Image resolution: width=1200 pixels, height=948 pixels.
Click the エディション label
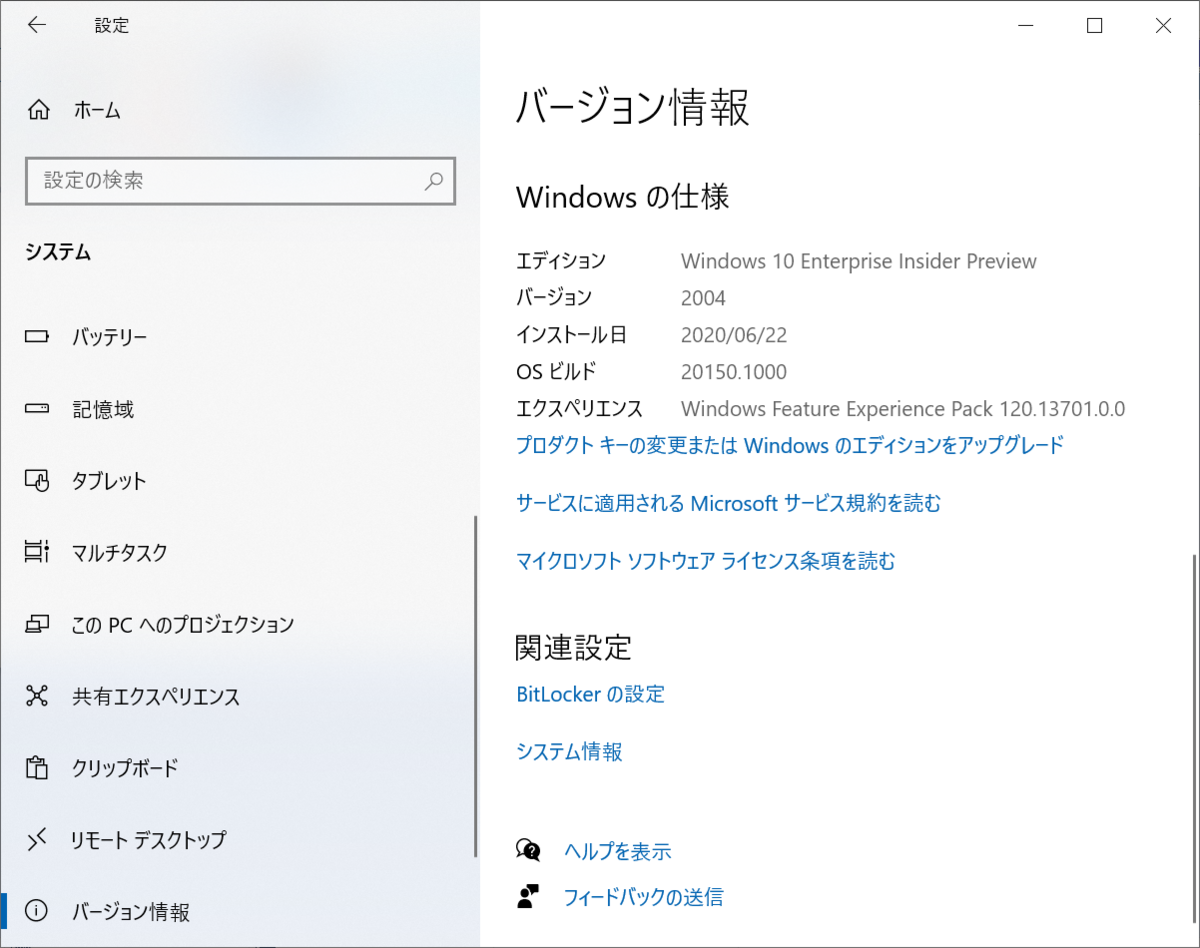coord(561,261)
